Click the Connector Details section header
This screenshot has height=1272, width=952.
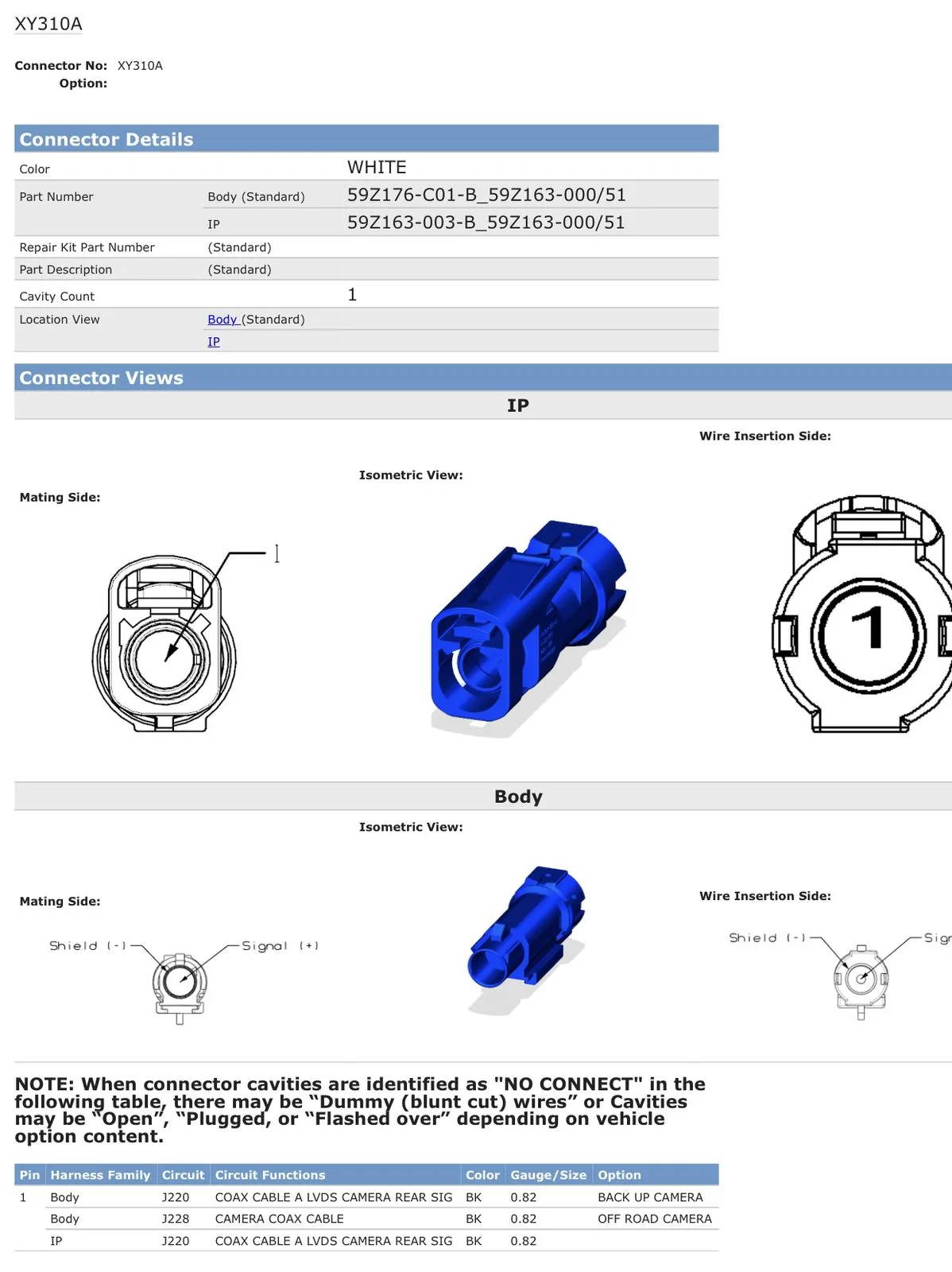pyautogui.click(x=366, y=139)
